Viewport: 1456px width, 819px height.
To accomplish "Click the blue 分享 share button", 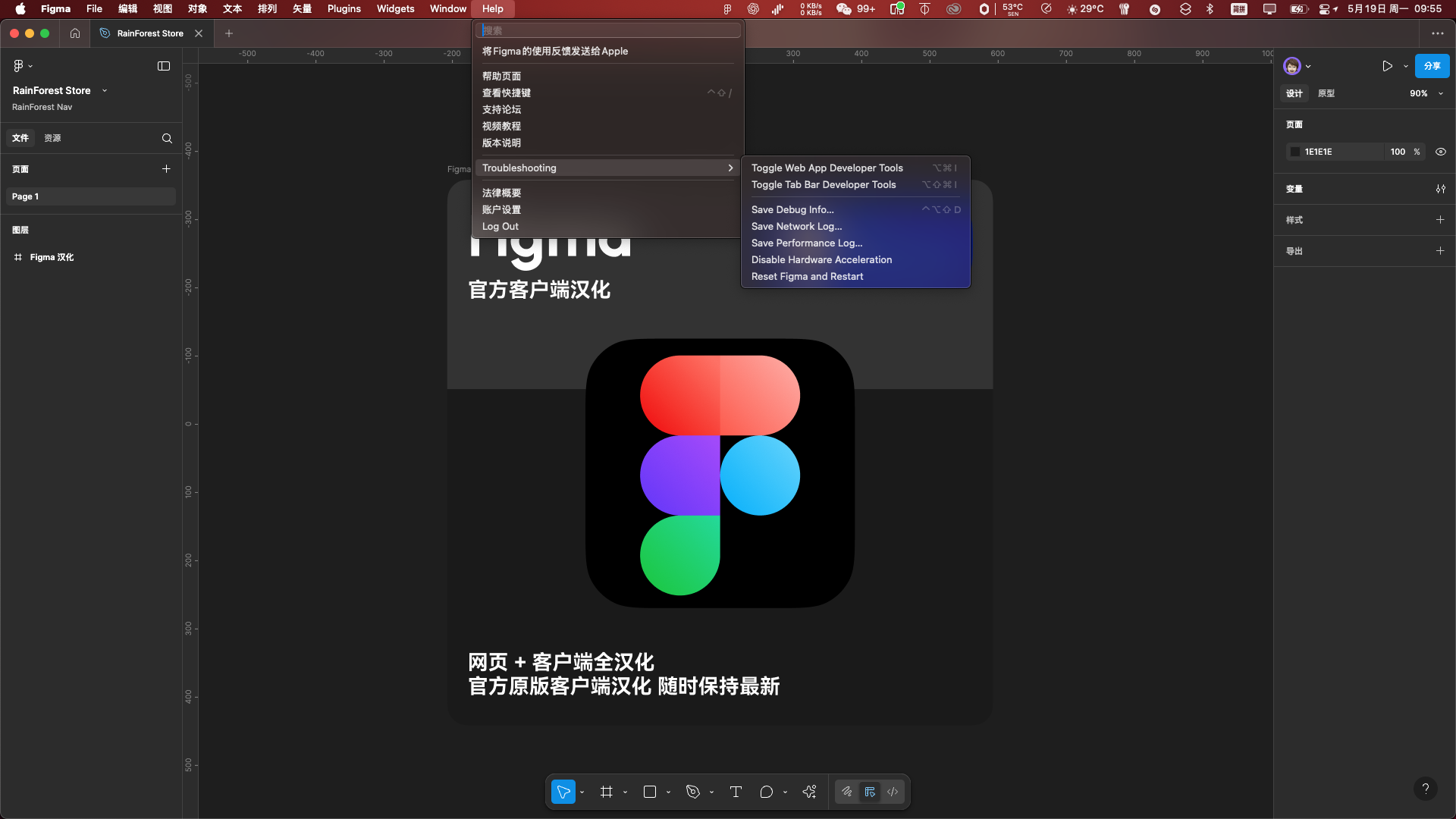I will (1431, 66).
